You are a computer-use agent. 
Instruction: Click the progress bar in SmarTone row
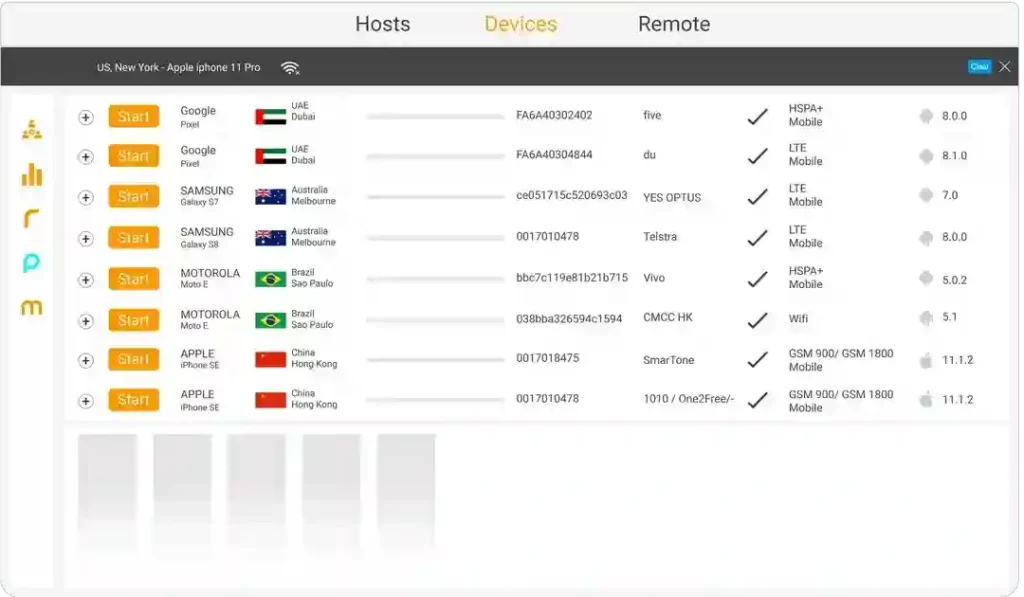(436, 359)
